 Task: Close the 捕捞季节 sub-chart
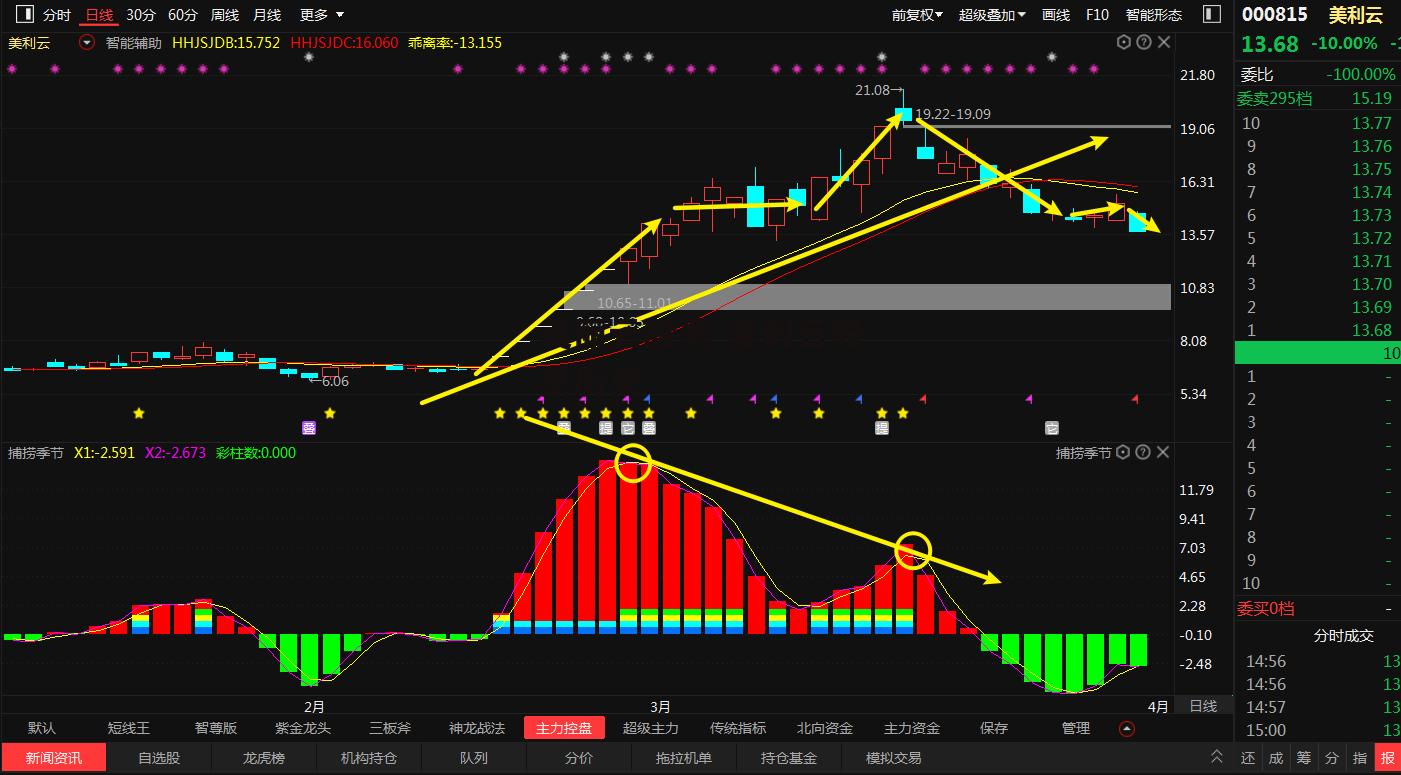[x=1163, y=453]
